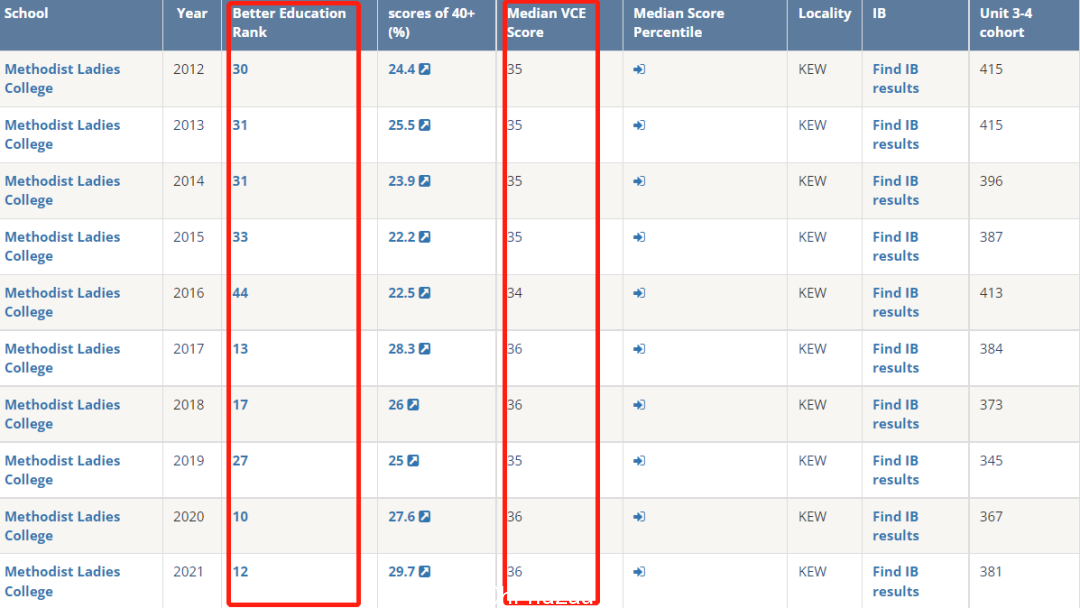Click Find IB results in 2013 row
The width and height of the screenshot is (1080, 608).
click(895, 134)
